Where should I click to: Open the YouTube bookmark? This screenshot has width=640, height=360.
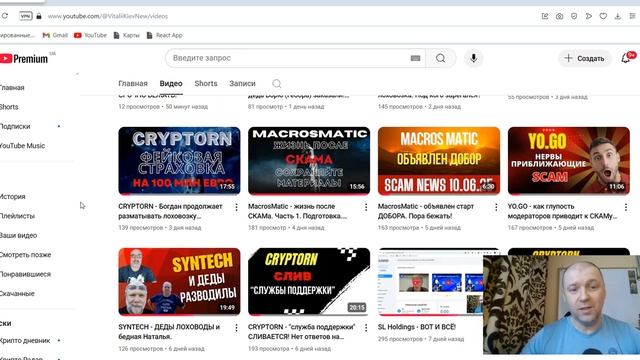(x=90, y=35)
